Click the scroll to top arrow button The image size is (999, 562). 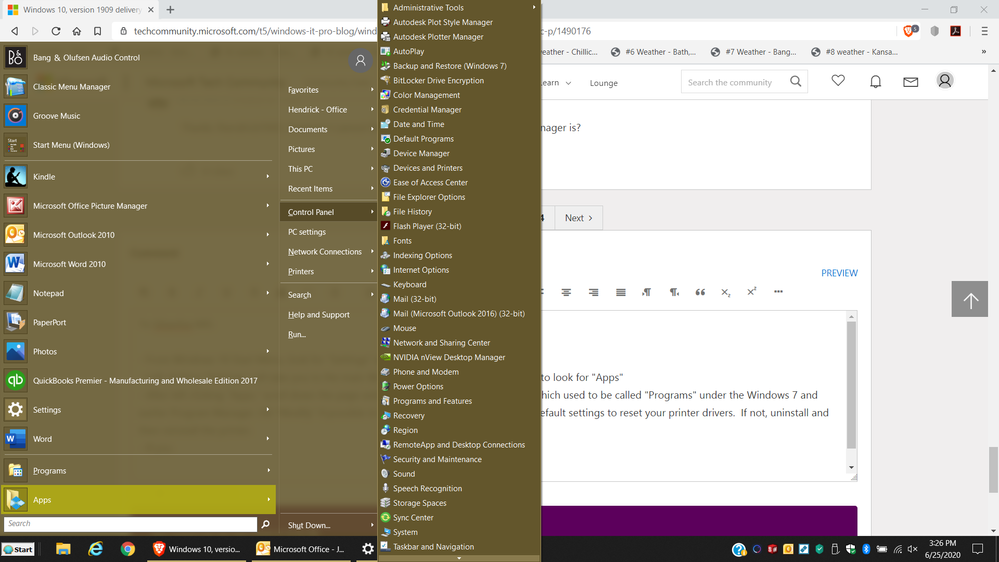[x=970, y=299]
